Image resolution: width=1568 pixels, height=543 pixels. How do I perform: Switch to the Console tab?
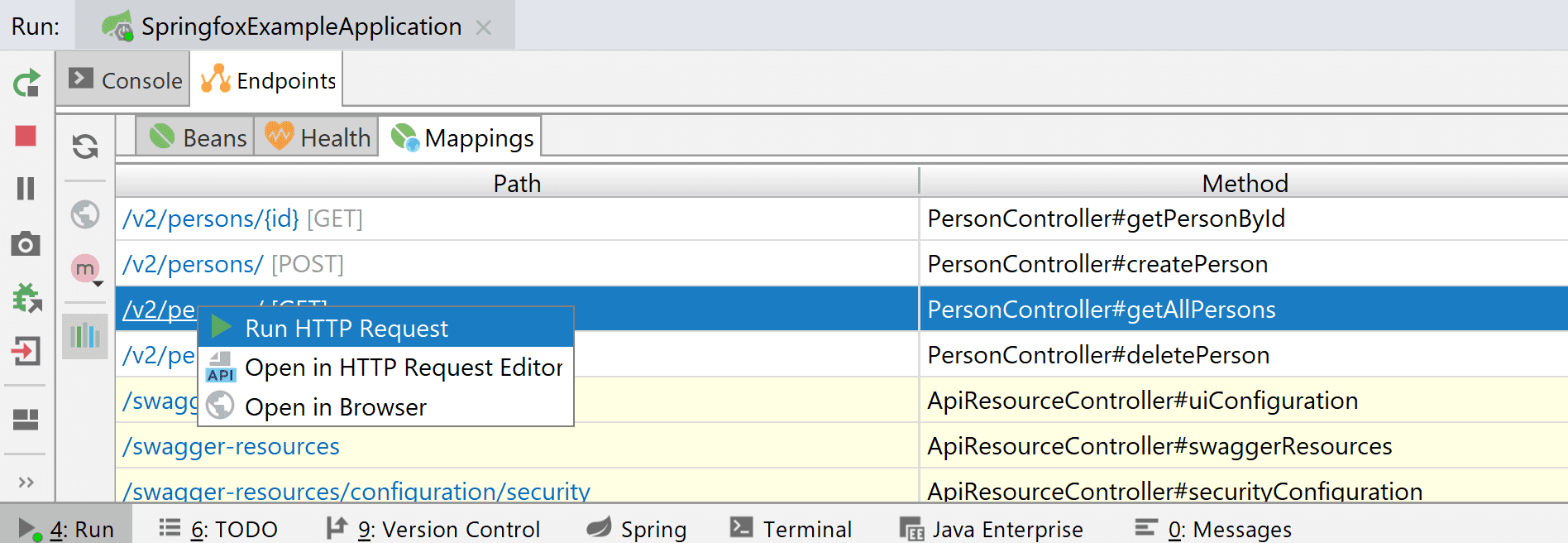(125, 80)
